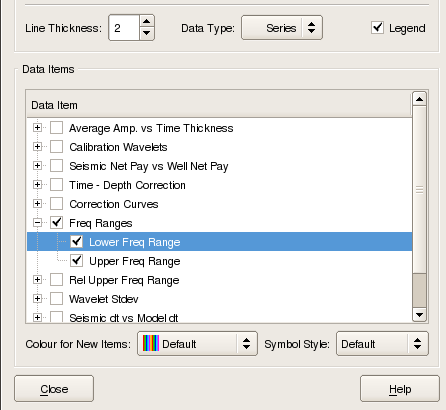Expand the Correction Curves node
The height and width of the screenshot is (410, 446).
pos(37,204)
